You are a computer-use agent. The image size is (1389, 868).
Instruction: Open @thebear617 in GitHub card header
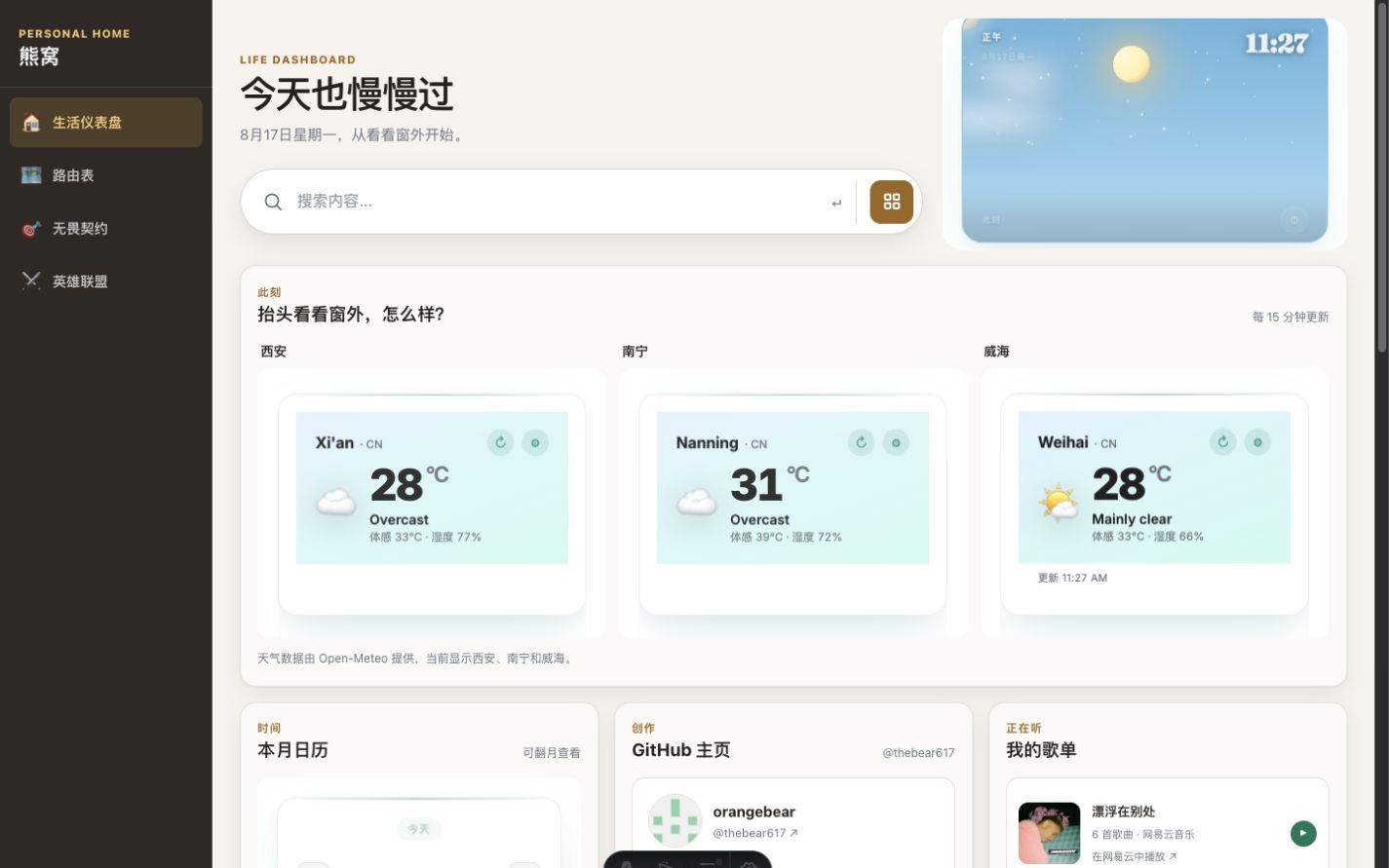tap(918, 753)
